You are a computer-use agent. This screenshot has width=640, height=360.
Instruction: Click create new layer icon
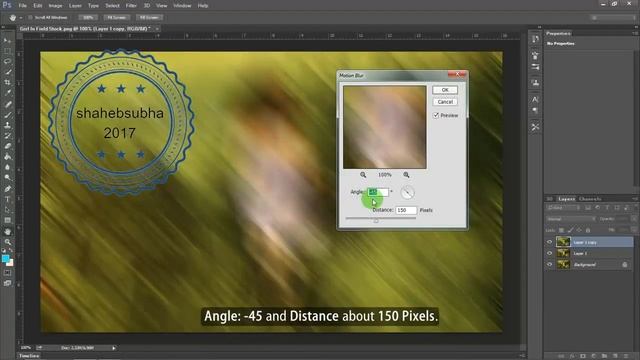point(615,356)
